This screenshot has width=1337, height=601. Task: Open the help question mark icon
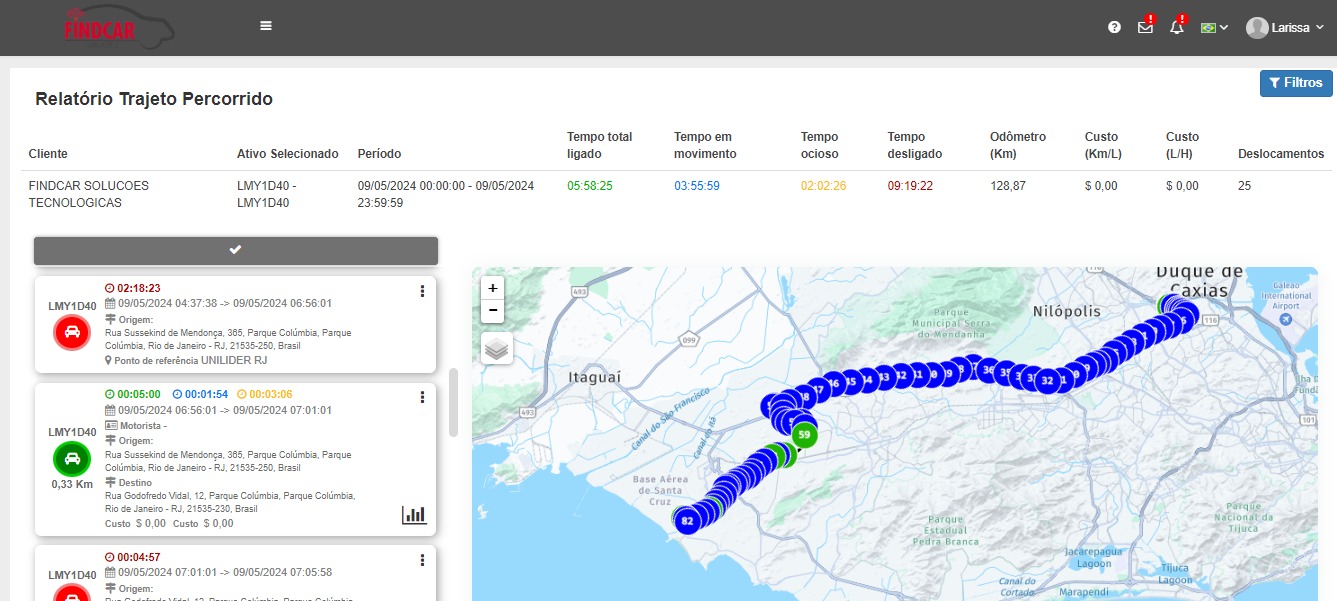(x=1115, y=27)
